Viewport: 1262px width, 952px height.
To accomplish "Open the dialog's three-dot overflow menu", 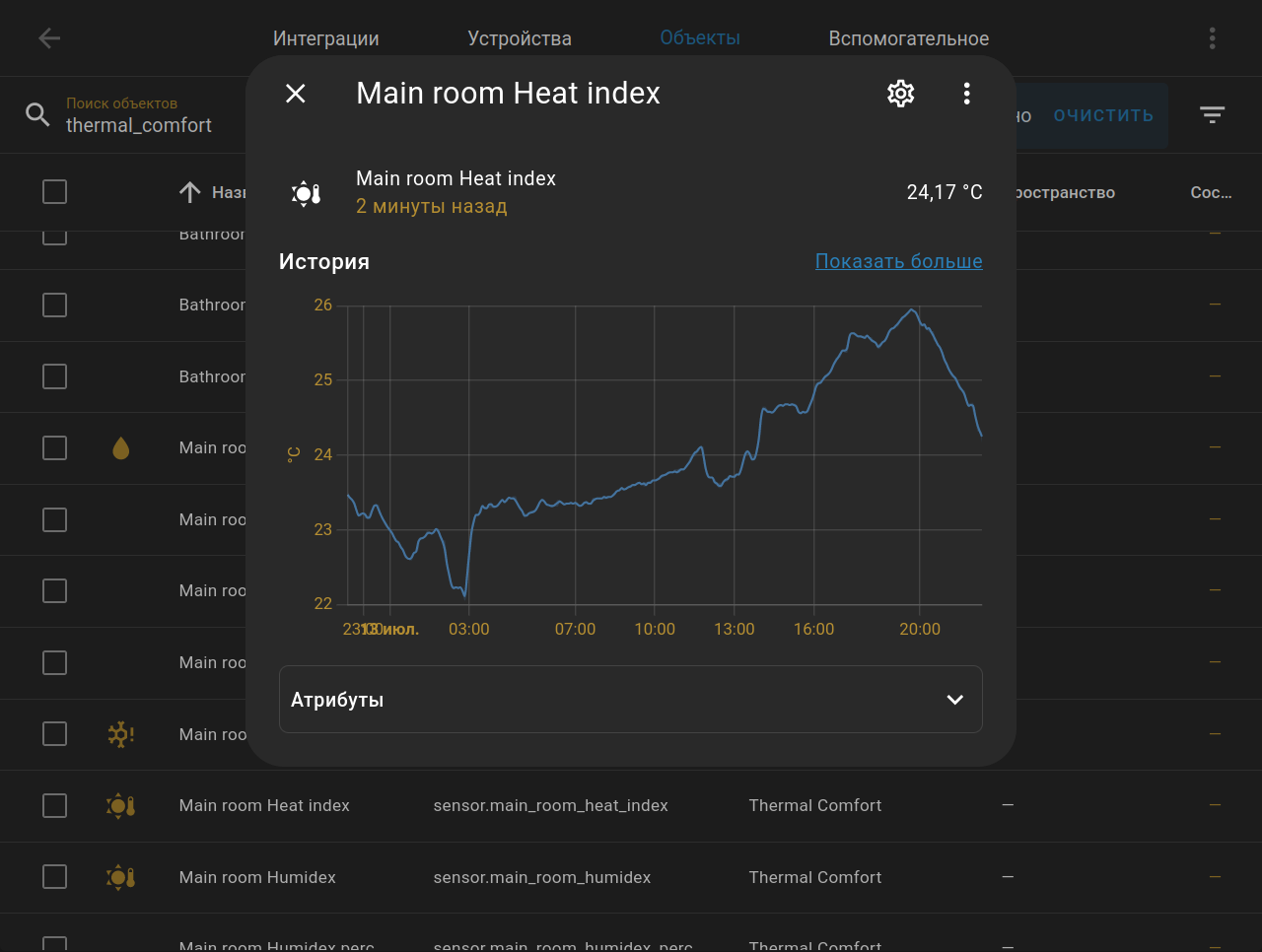I will (x=966, y=94).
